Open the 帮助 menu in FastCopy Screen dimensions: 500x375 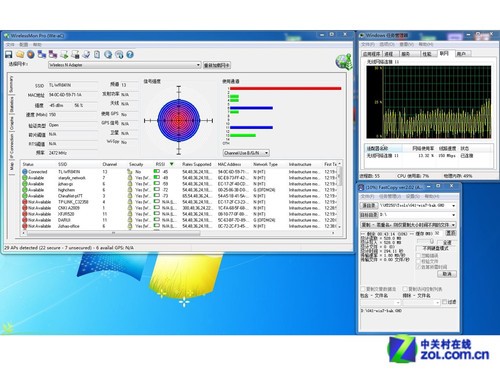click(x=432, y=196)
